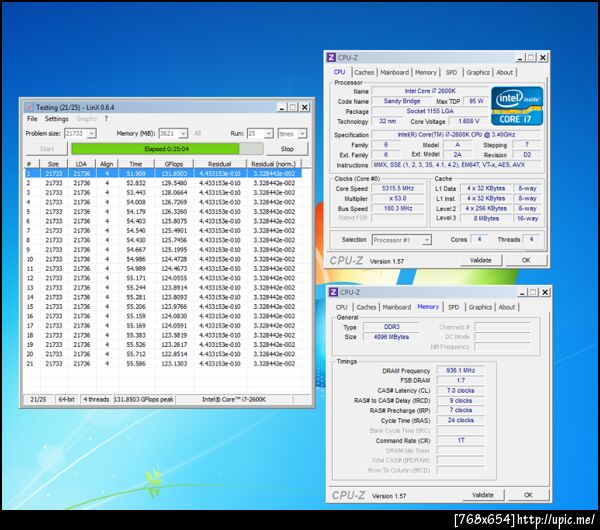Image resolution: width=600 pixels, height=530 pixels.
Task: Open About tab in upper CPU-Z window
Action: (504, 72)
